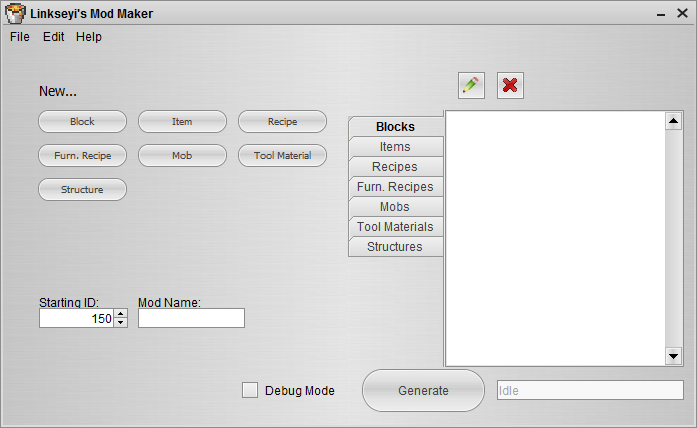This screenshot has height=428, width=697.
Task: Open the Help menu
Action: coord(89,37)
